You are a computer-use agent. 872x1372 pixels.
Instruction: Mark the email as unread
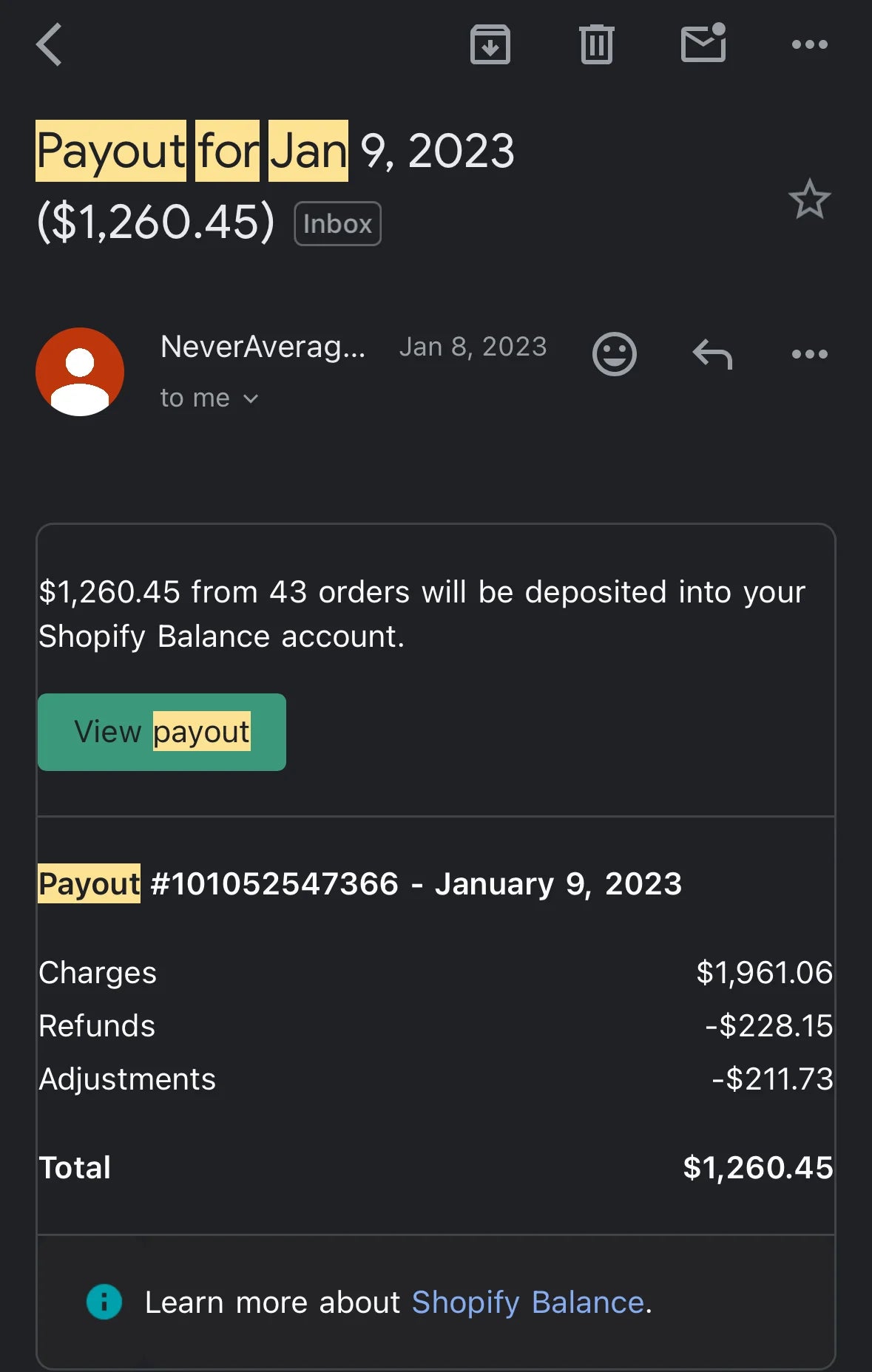tap(703, 44)
